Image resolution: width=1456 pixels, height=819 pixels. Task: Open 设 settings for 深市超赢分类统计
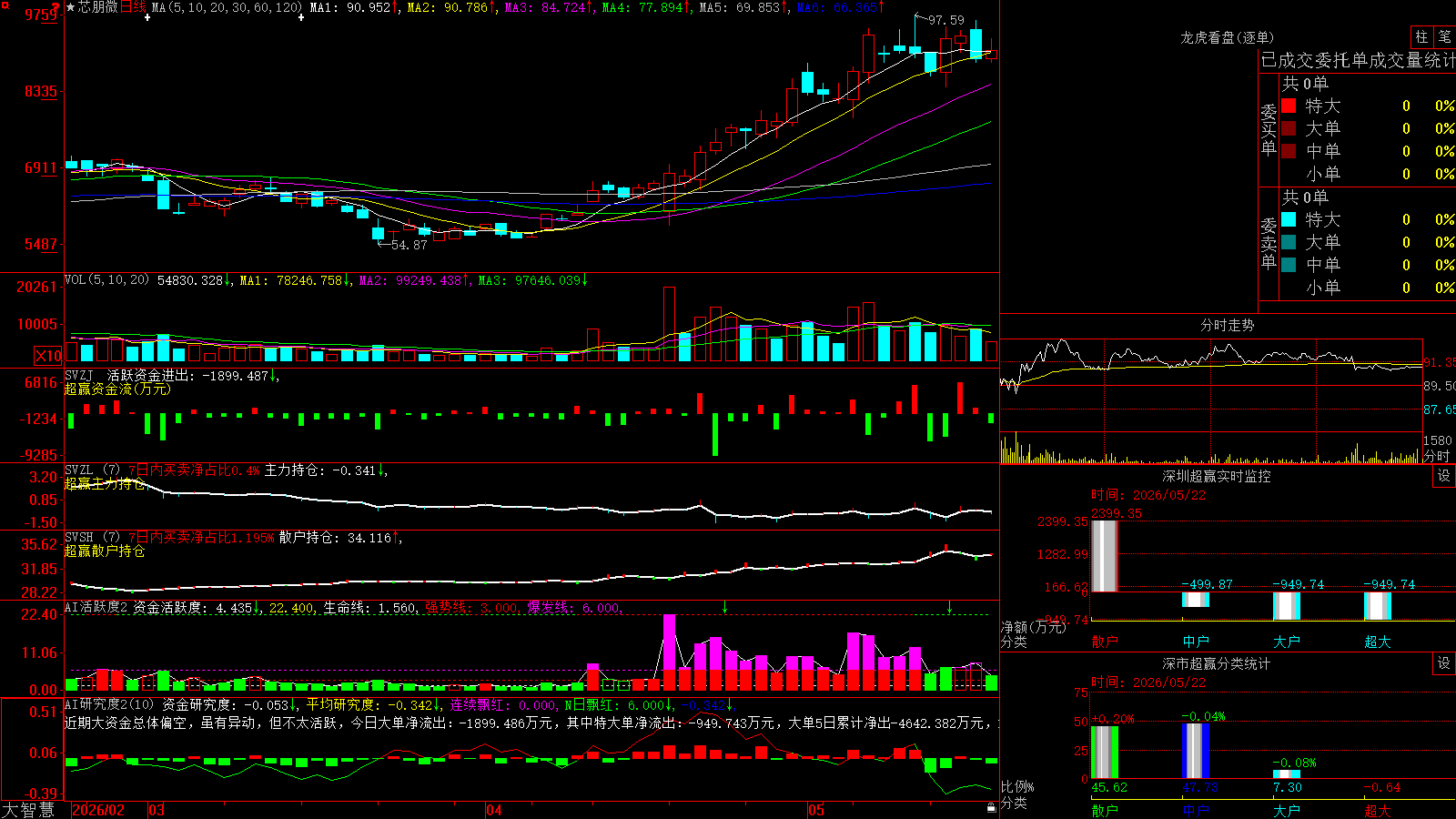click(1444, 663)
